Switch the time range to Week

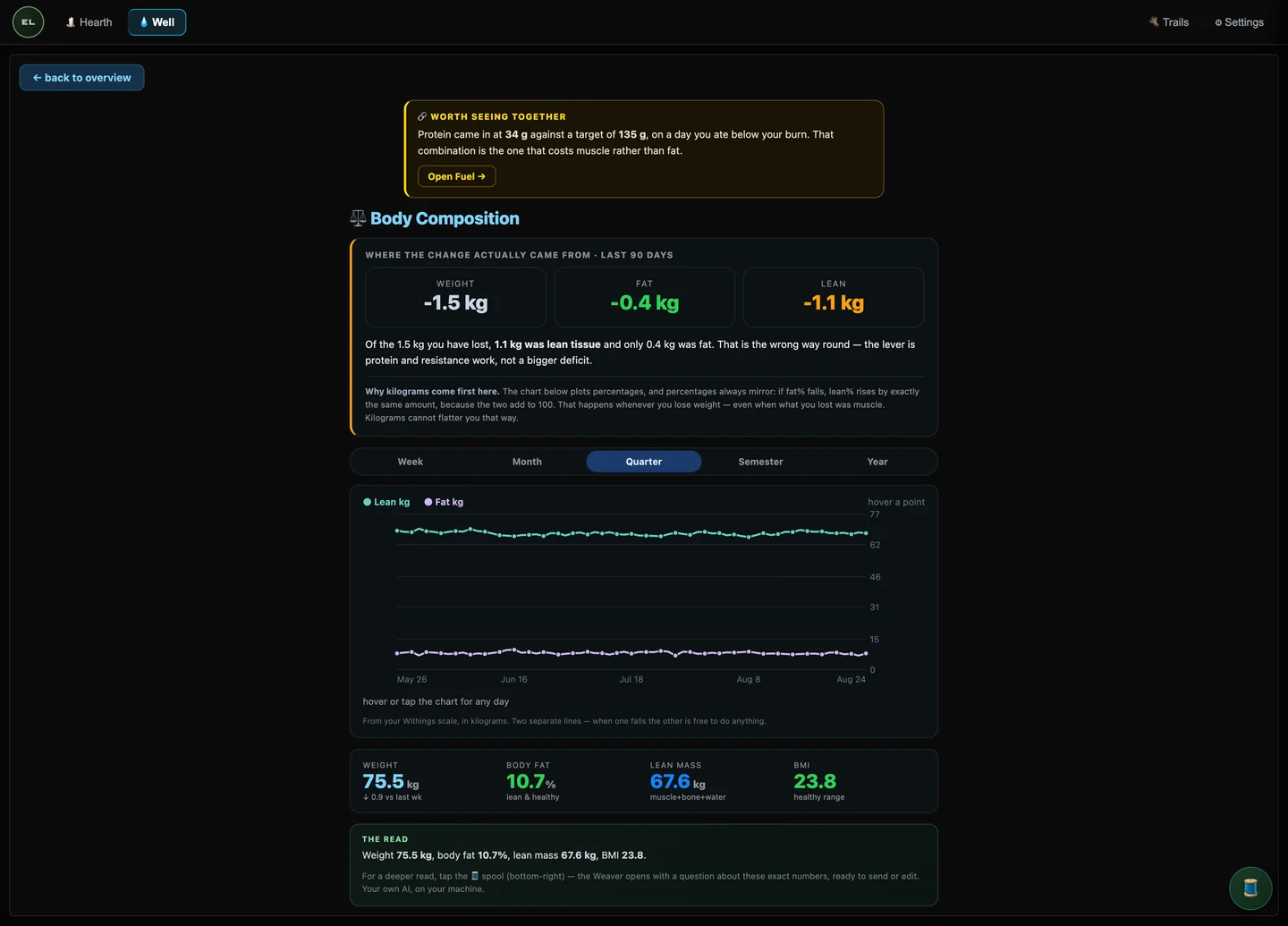(411, 462)
